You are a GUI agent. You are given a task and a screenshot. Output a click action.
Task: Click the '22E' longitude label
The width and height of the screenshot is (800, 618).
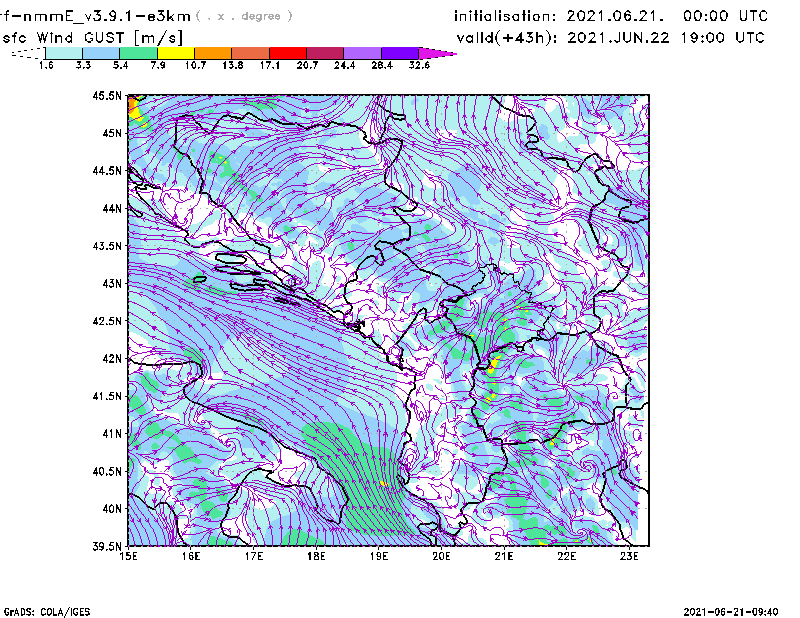(x=566, y=556)
